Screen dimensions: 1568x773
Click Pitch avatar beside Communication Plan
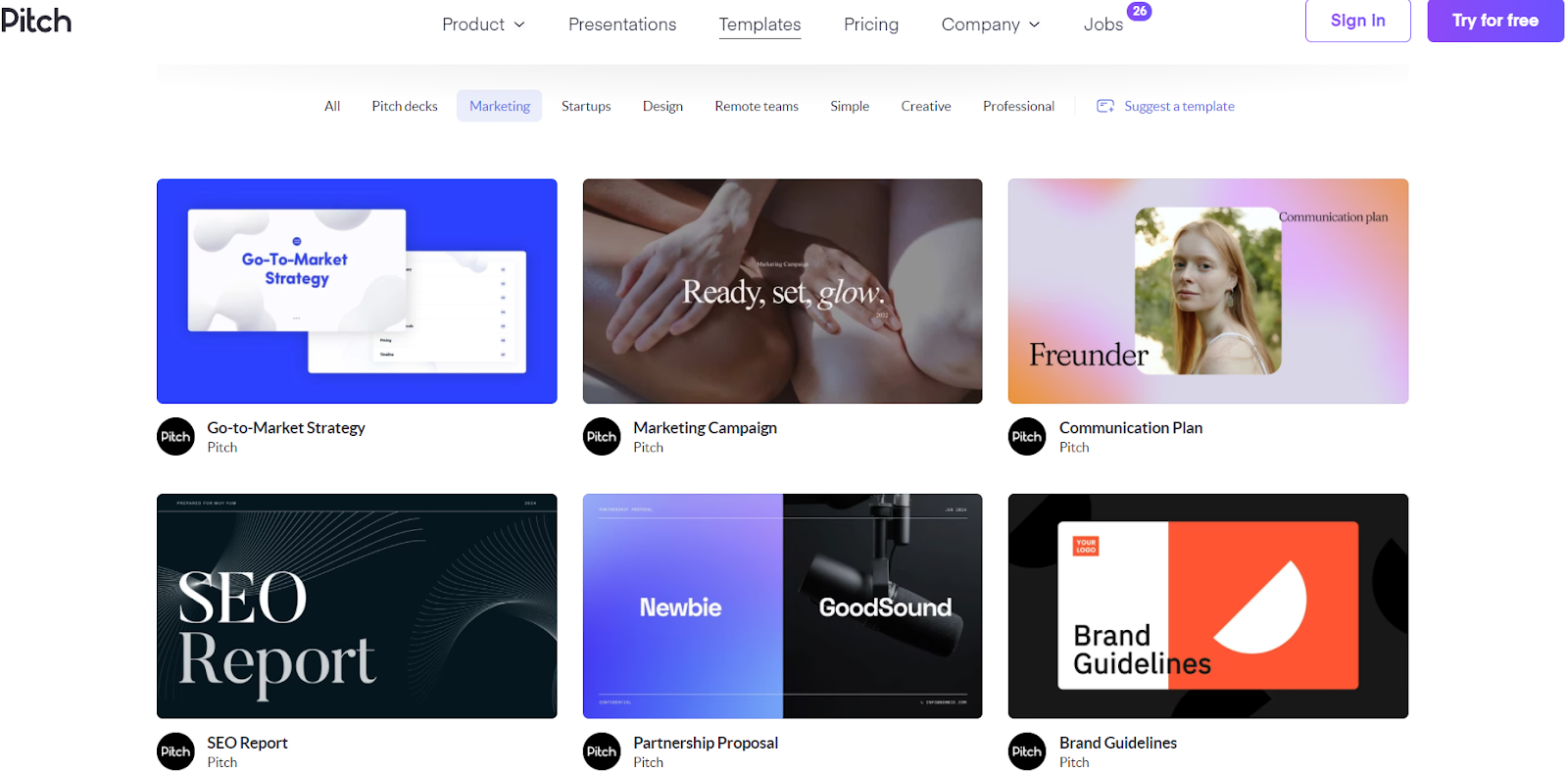1027,437
